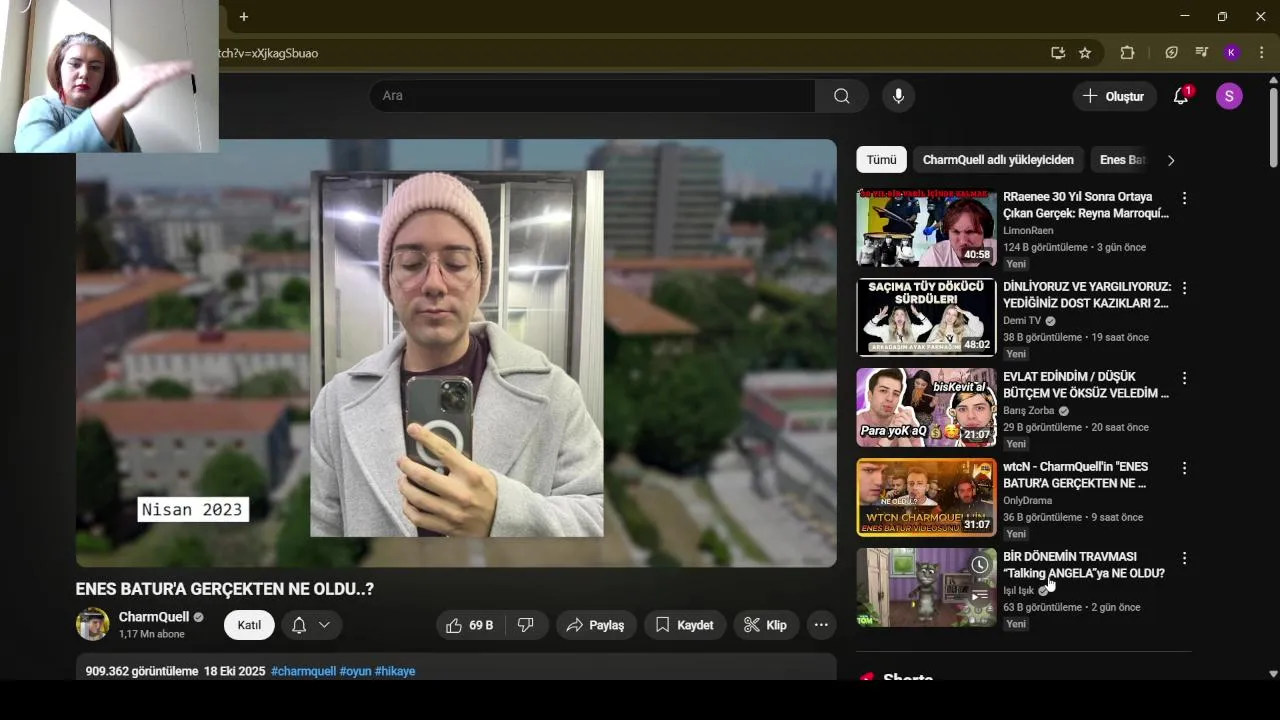Create a clip with Klip button

tap(765, 625)
